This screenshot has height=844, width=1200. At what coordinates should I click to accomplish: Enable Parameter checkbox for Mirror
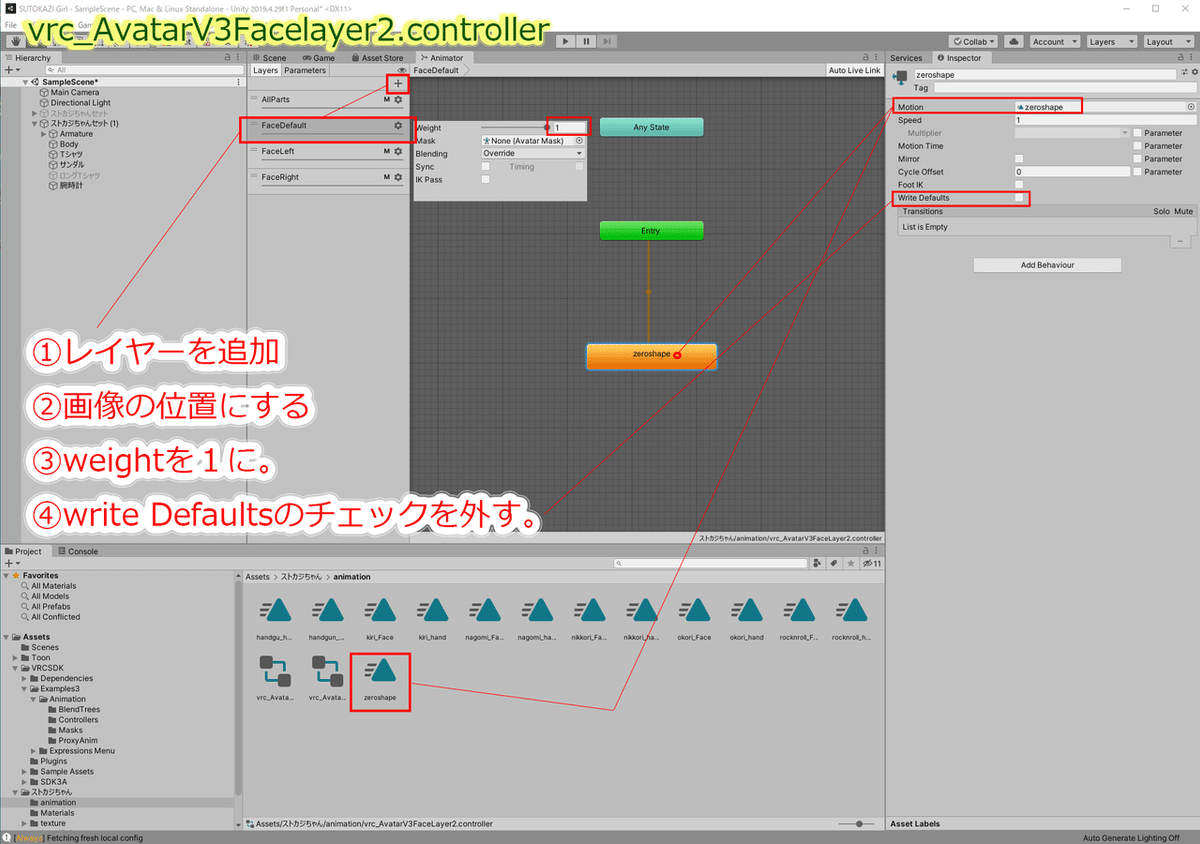(1137, 159)
